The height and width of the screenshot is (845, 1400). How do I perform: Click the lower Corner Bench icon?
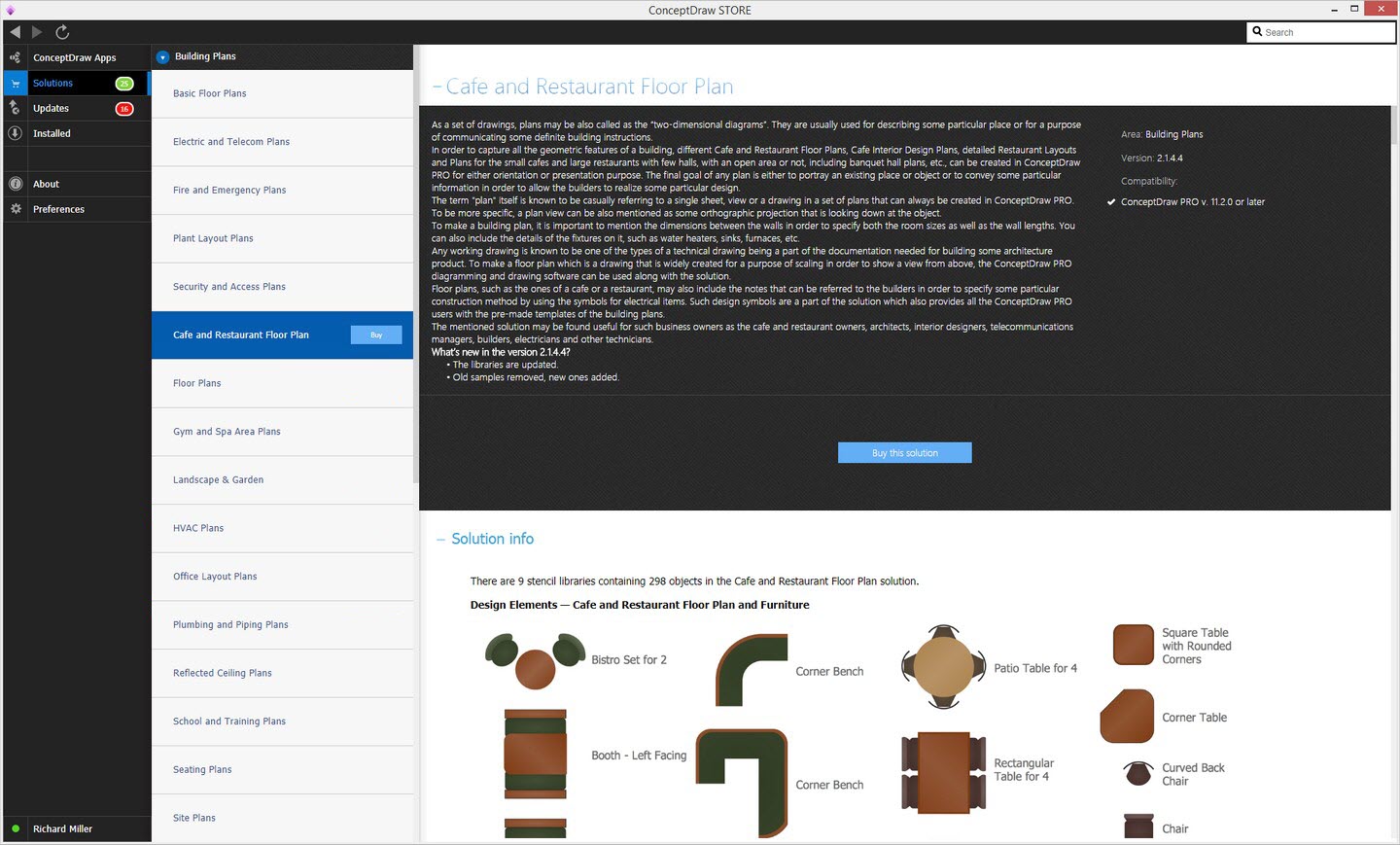(743, 783)
